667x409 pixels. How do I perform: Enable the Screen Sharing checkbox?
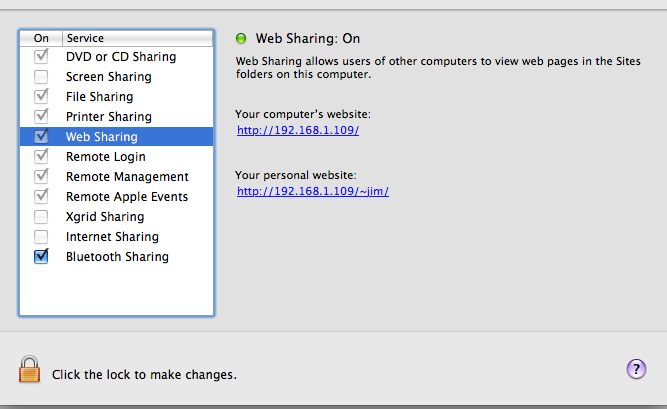[41, 77]
